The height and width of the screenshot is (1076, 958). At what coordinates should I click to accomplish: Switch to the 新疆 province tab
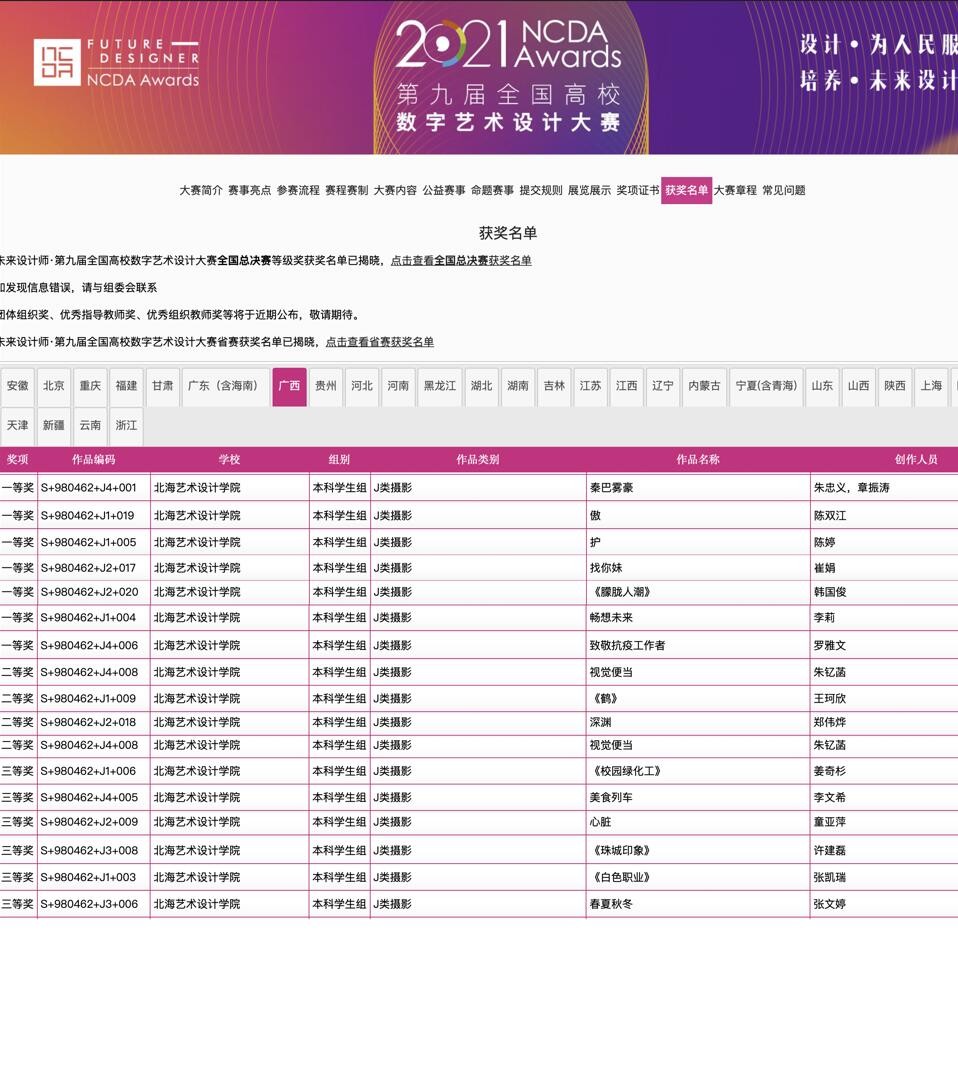point(54,426)
